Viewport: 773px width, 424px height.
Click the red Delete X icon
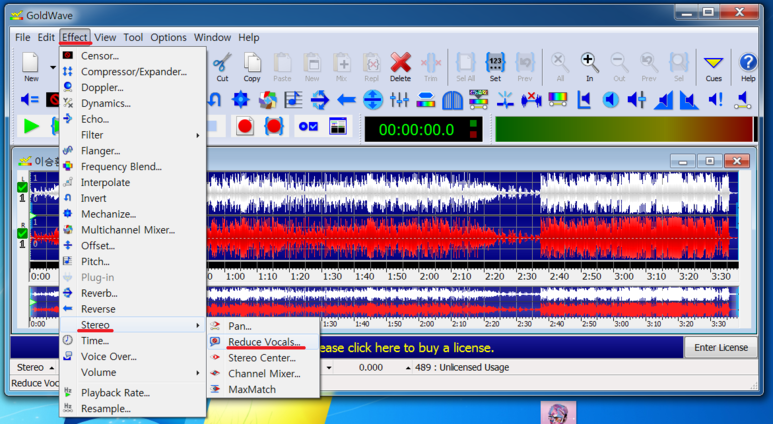click(x=400, y=63)
